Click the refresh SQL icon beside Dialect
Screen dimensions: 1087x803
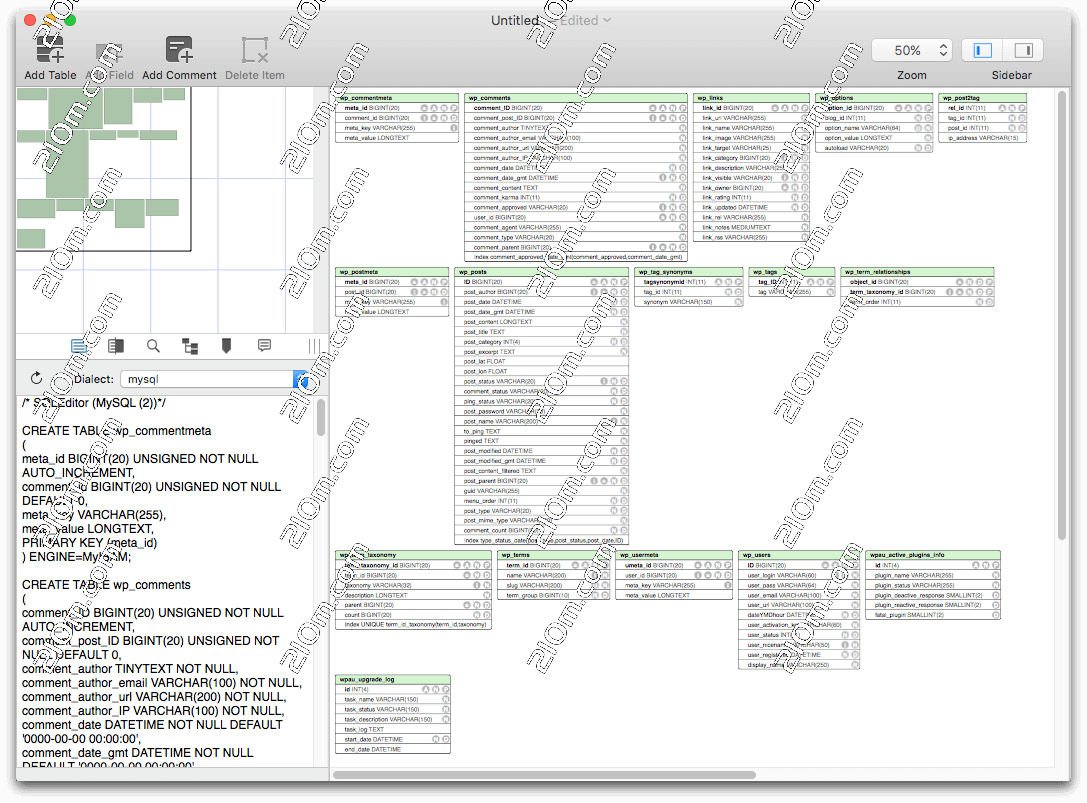(37, 379)
